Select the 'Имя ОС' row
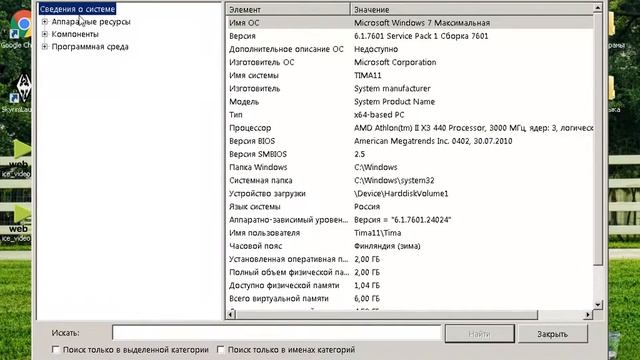 [410, 23]
